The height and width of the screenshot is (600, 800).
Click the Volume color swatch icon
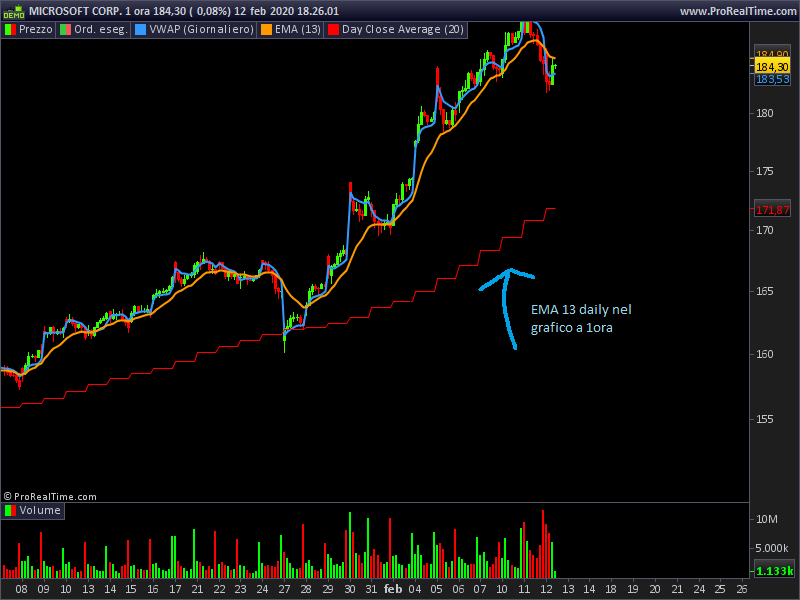pyautogui.click(x=10, y=510)
